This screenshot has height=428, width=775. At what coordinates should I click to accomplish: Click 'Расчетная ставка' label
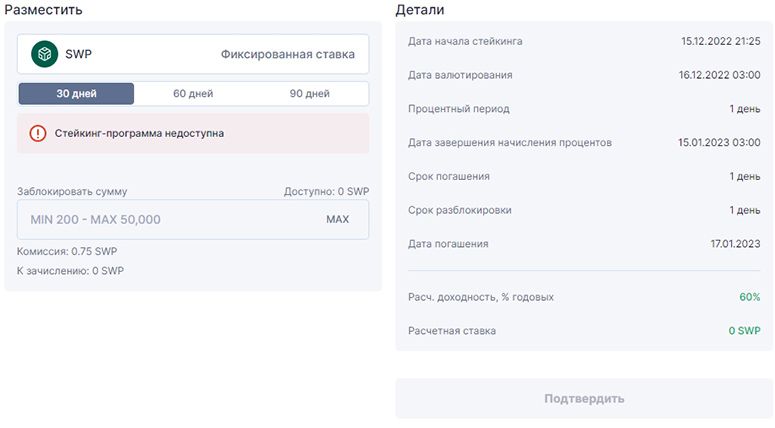[452, 331]
